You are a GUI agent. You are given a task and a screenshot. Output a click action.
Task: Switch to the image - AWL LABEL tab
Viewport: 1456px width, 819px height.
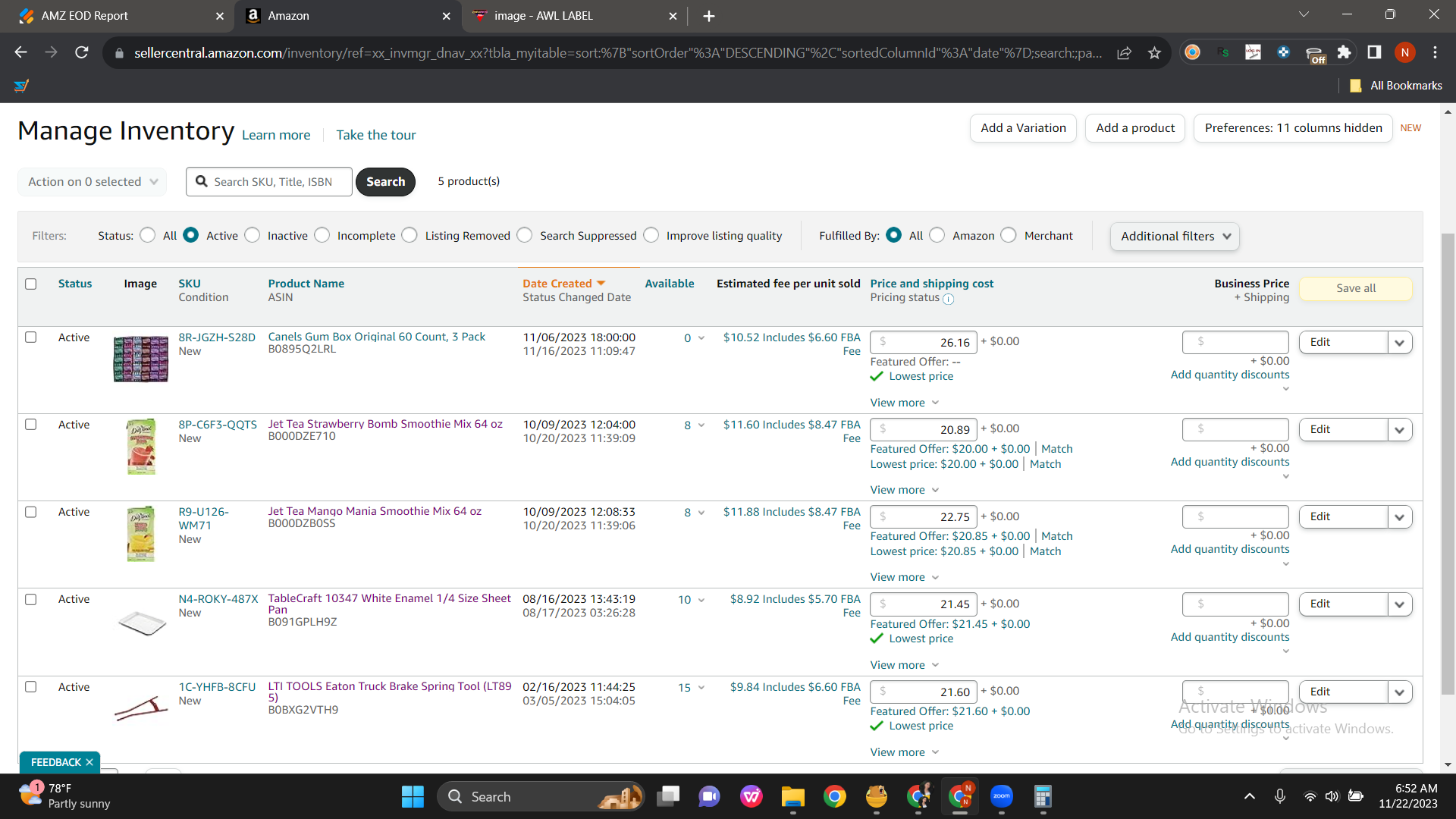point(575,16)
